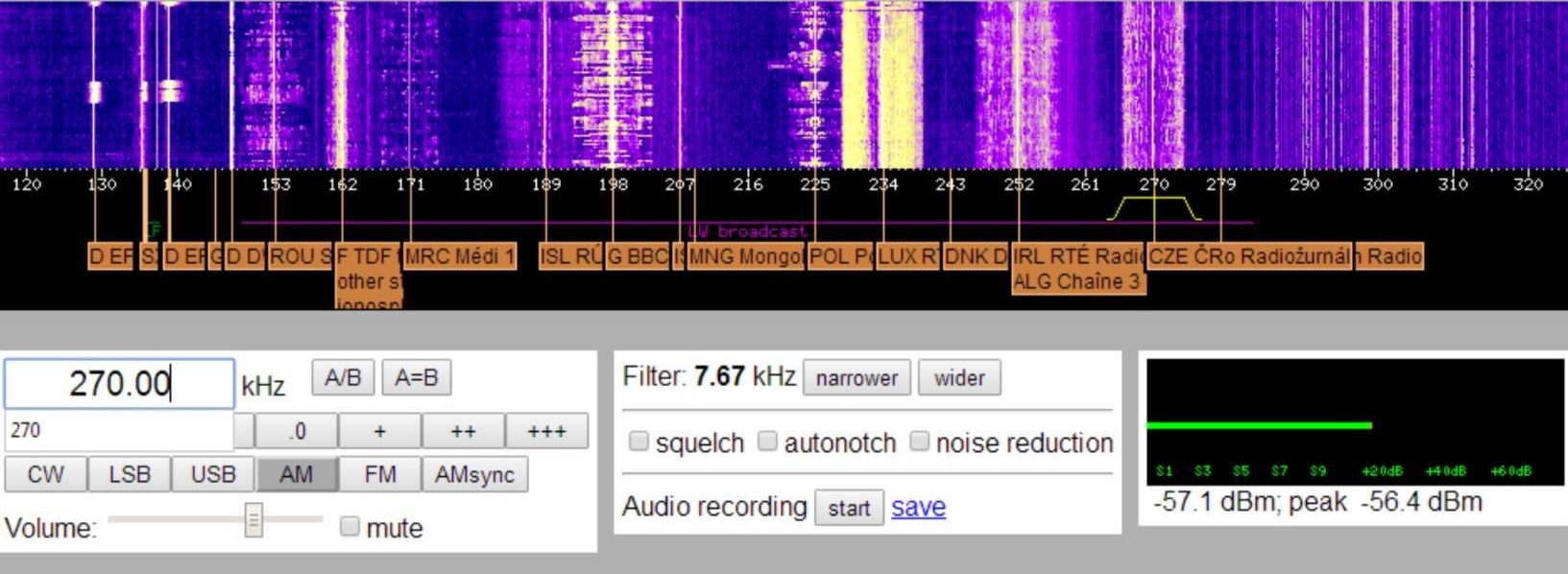Click the double plus tuning step button

[463, 431]
